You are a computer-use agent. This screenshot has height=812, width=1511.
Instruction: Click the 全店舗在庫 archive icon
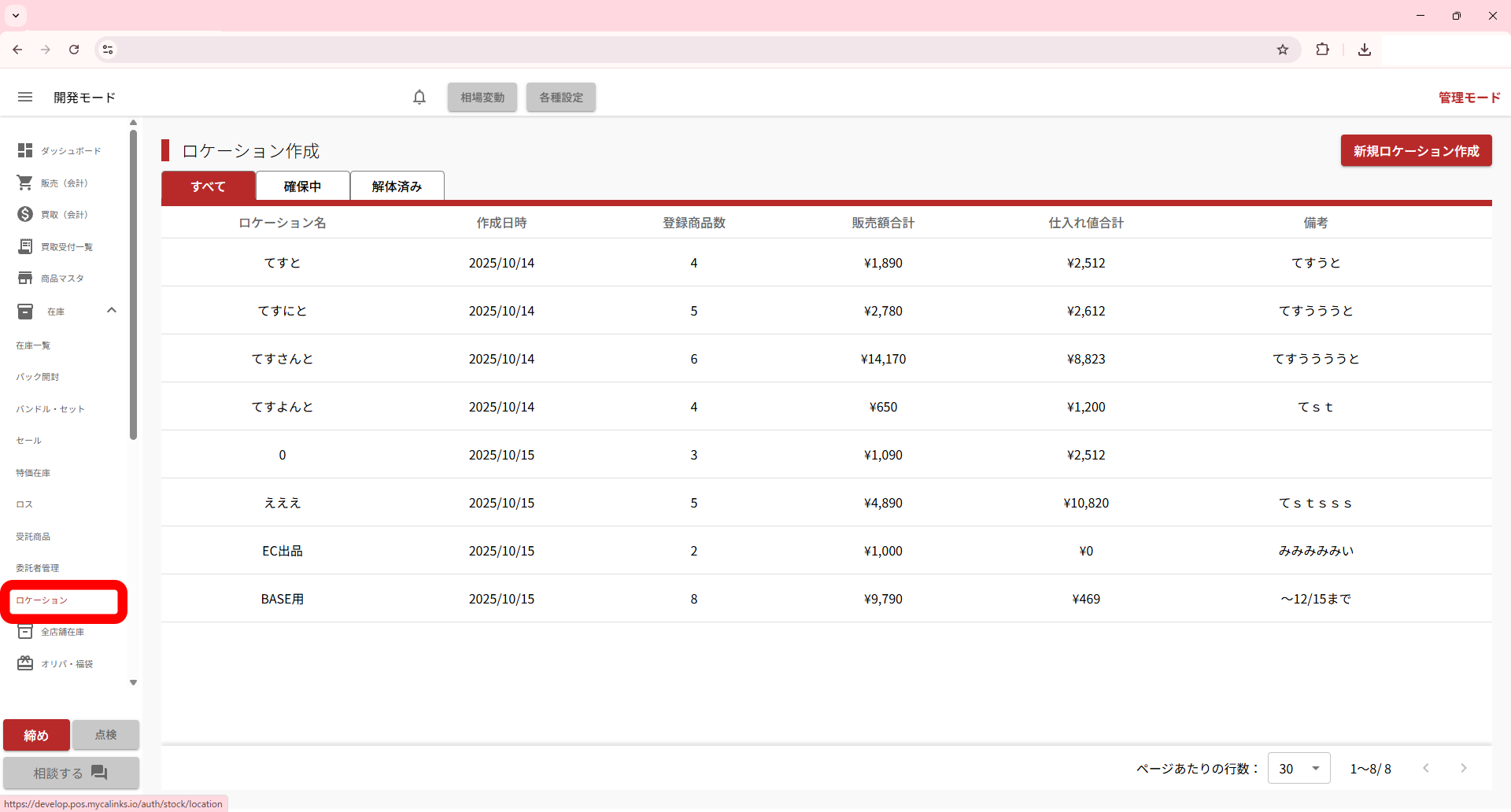[25, 632]
